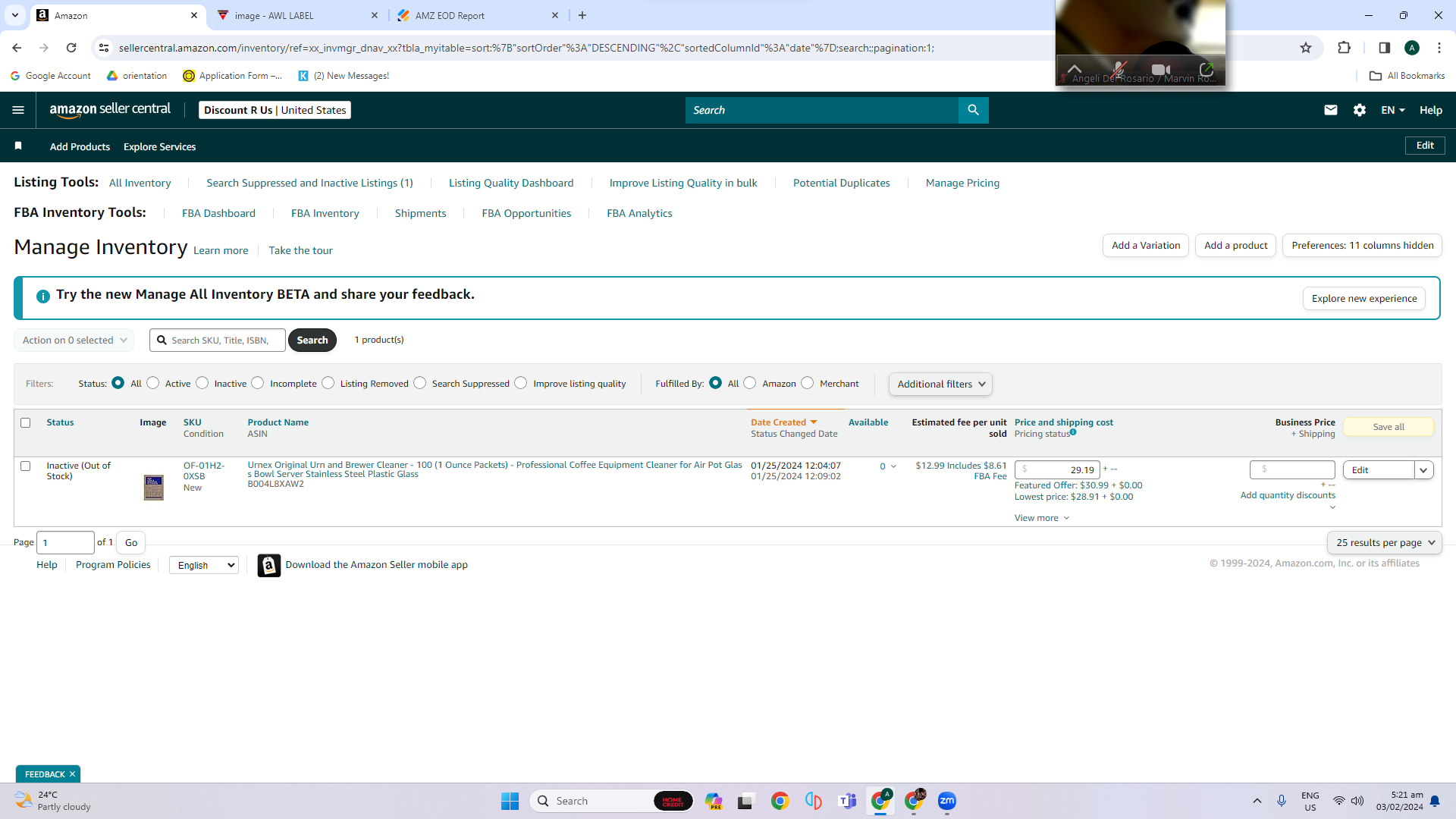The height and width of the screenshot is (819, 1456).
Task: Click the Urnex product thumbnail image
Action: 153,487
